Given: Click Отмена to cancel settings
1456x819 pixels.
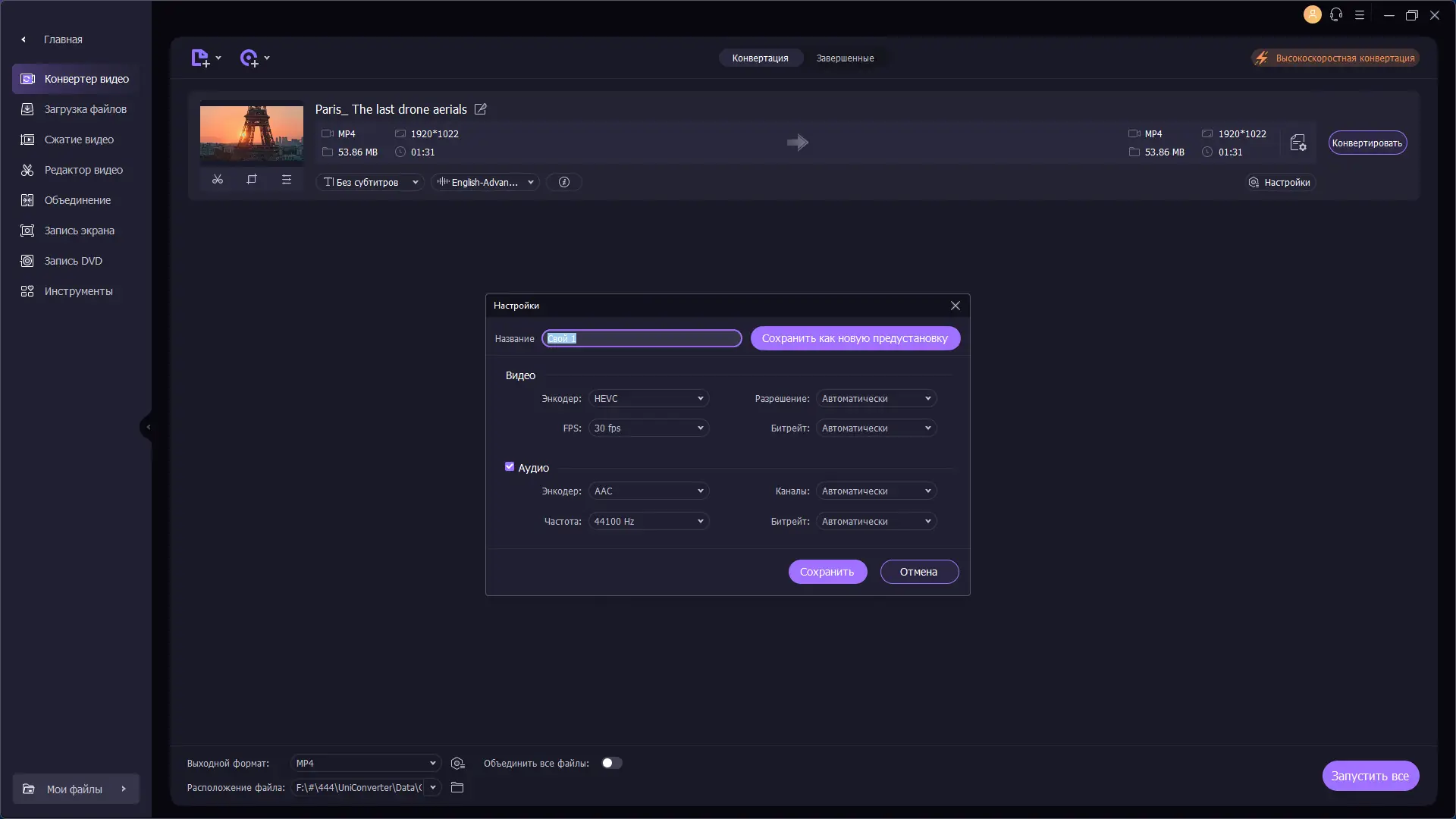Looking at the screenshot, I should tap(918, 572).
